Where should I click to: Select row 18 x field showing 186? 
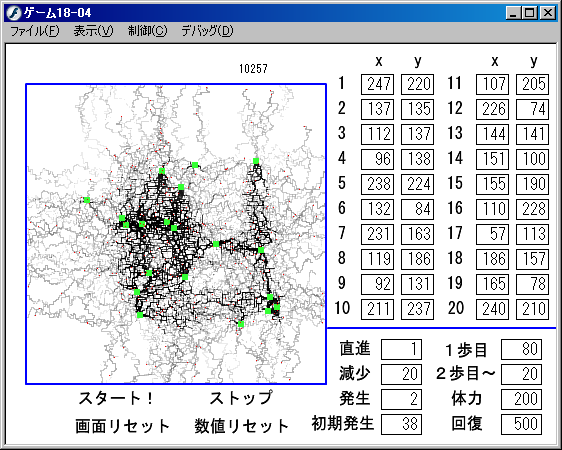(x=492, y=259)
